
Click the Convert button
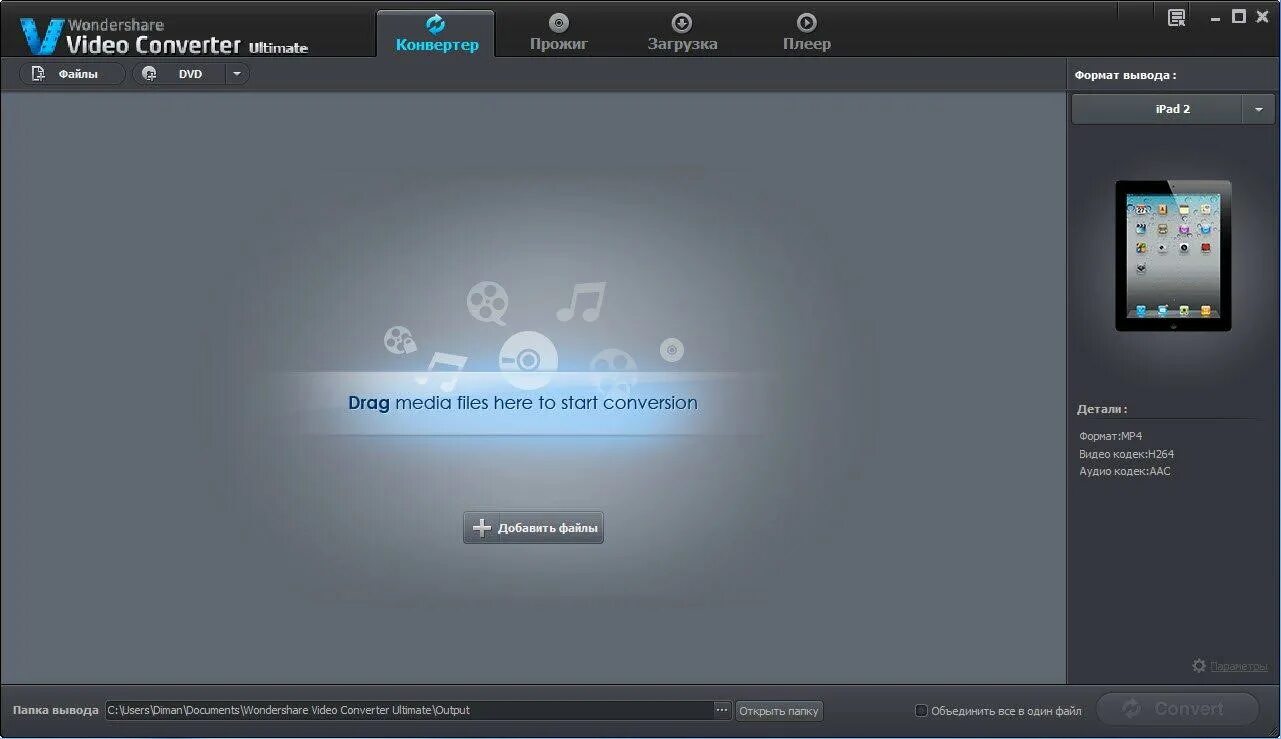coord(1177,709)
